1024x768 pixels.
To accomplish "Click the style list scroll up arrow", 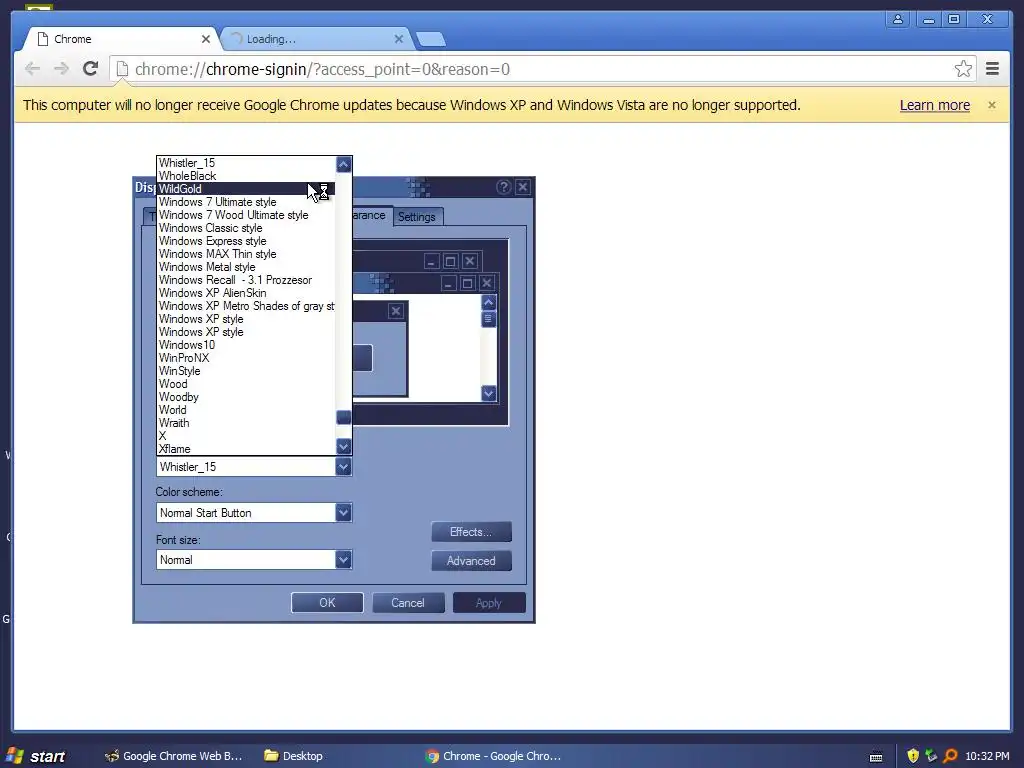I will 344,165.
